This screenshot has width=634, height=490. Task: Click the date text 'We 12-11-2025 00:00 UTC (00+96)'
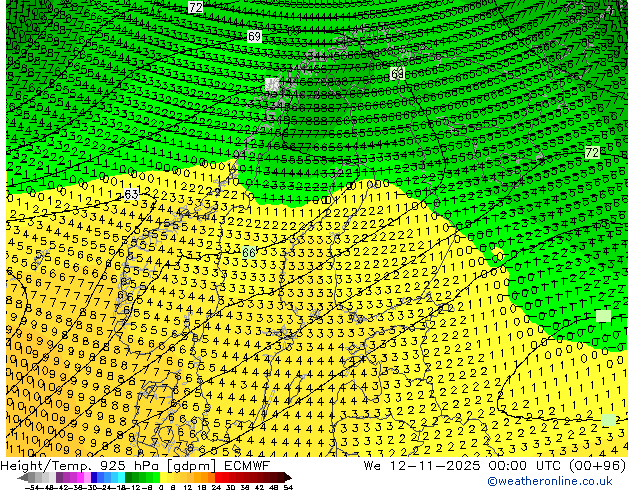pyautogui.click(x=495, y=465)
